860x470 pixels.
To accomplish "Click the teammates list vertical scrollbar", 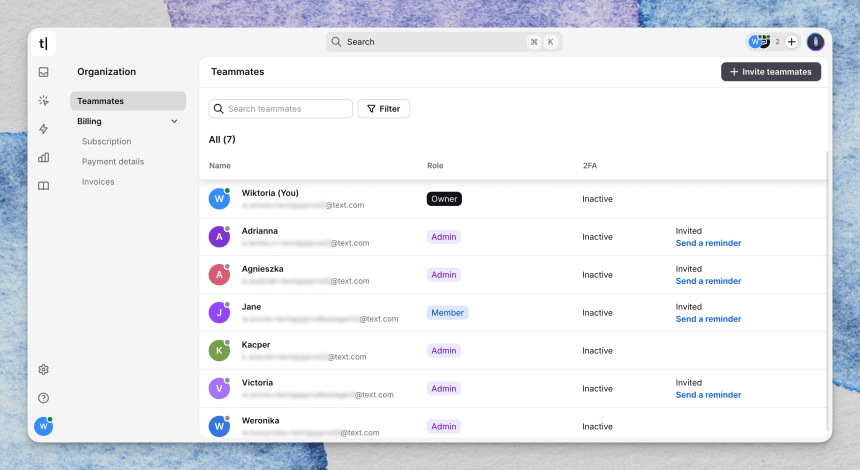I will click(x=827, y=291).
